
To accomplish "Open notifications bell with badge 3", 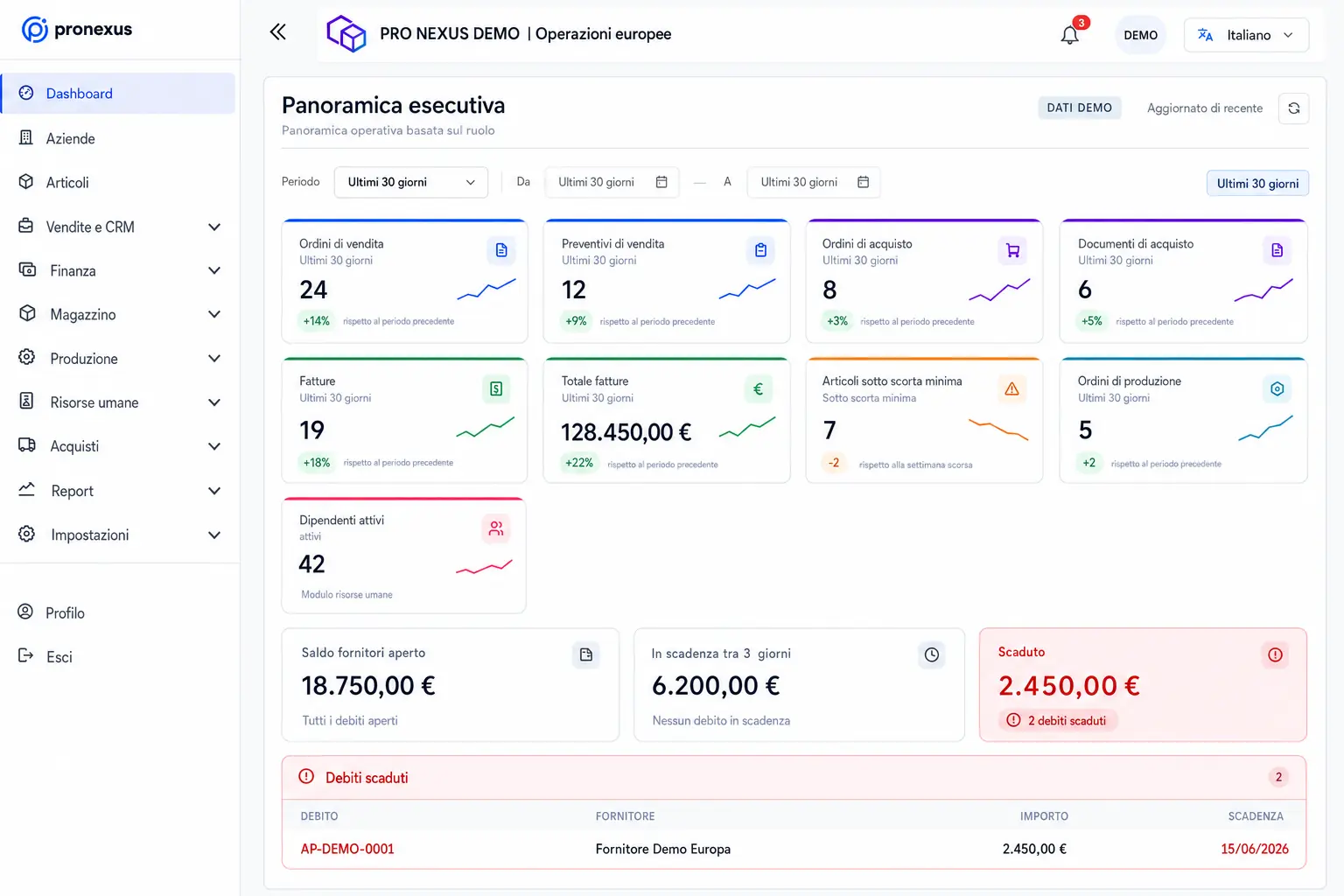I will coord(1070,34).
